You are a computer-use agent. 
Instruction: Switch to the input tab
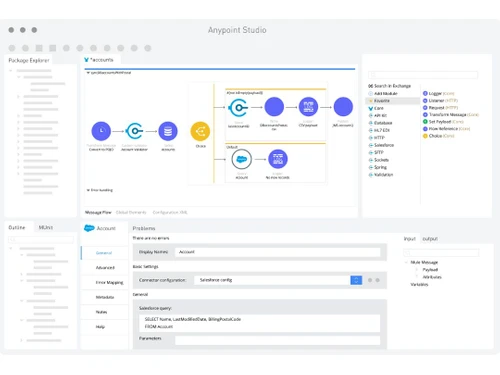tap(410, 239)
